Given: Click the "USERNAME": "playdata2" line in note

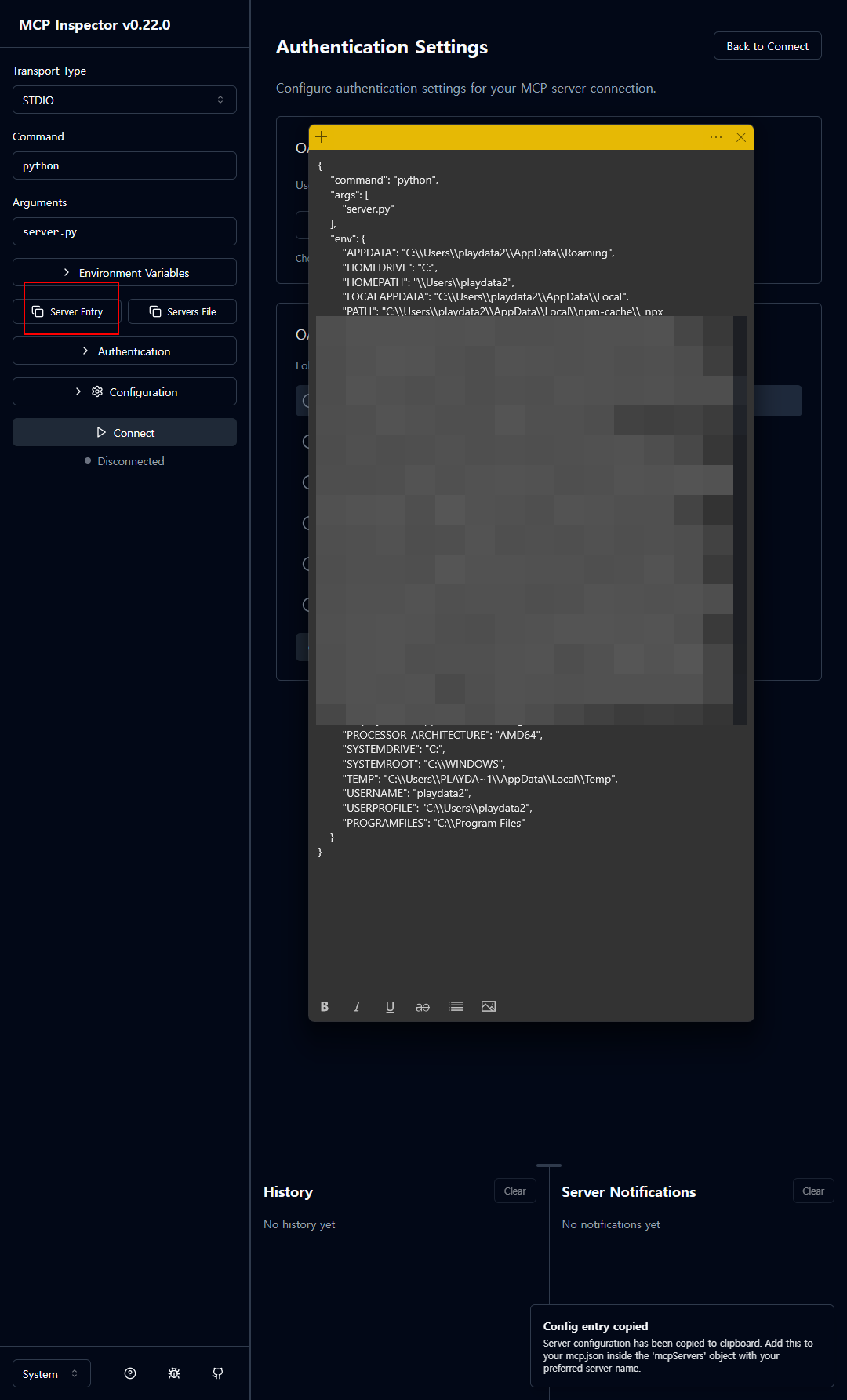Looking at the screenshot, I should point(406,793).
